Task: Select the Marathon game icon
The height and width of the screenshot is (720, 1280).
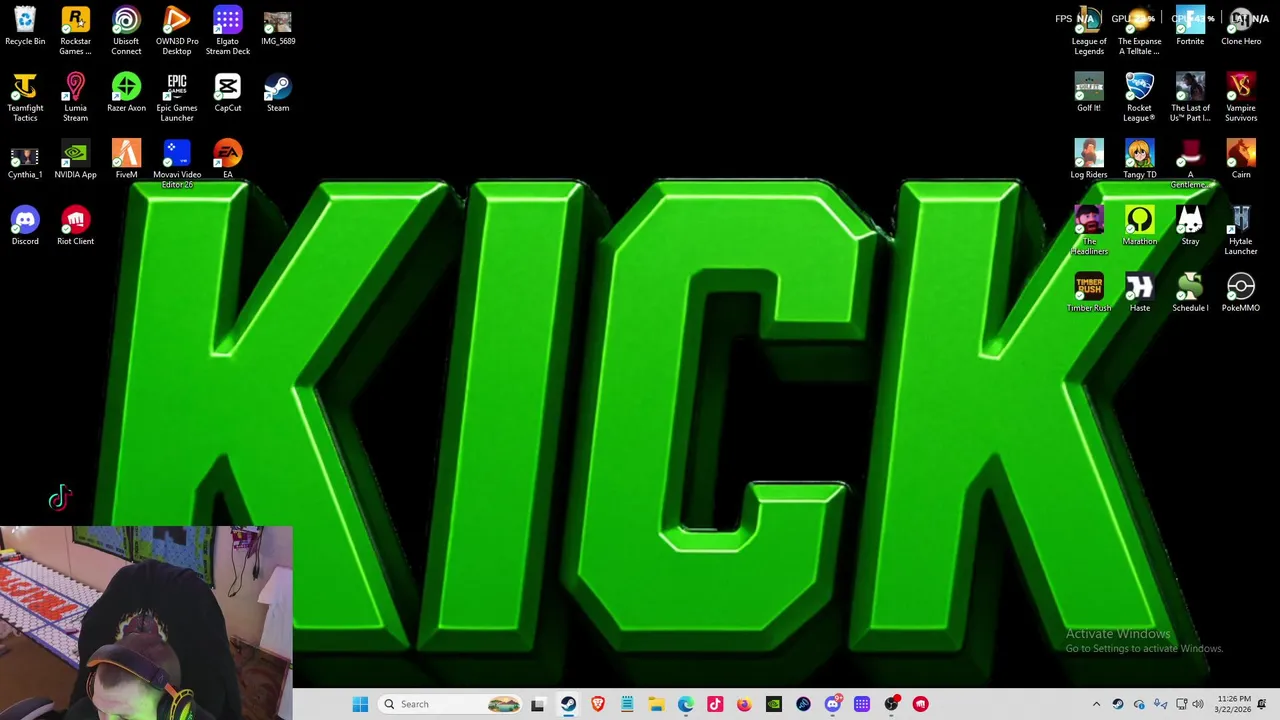Action: pos(1140,226)
